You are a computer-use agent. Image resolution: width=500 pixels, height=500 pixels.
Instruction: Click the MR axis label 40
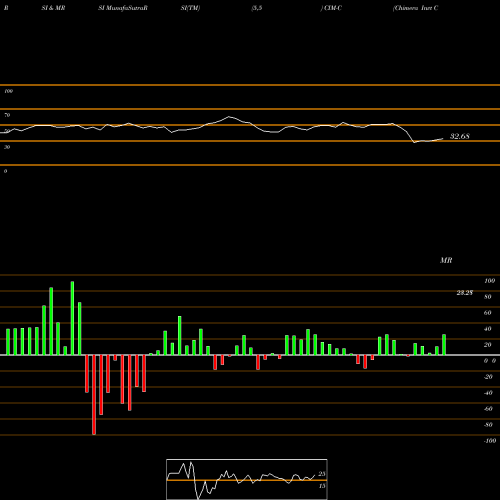(x=487, y=329)
